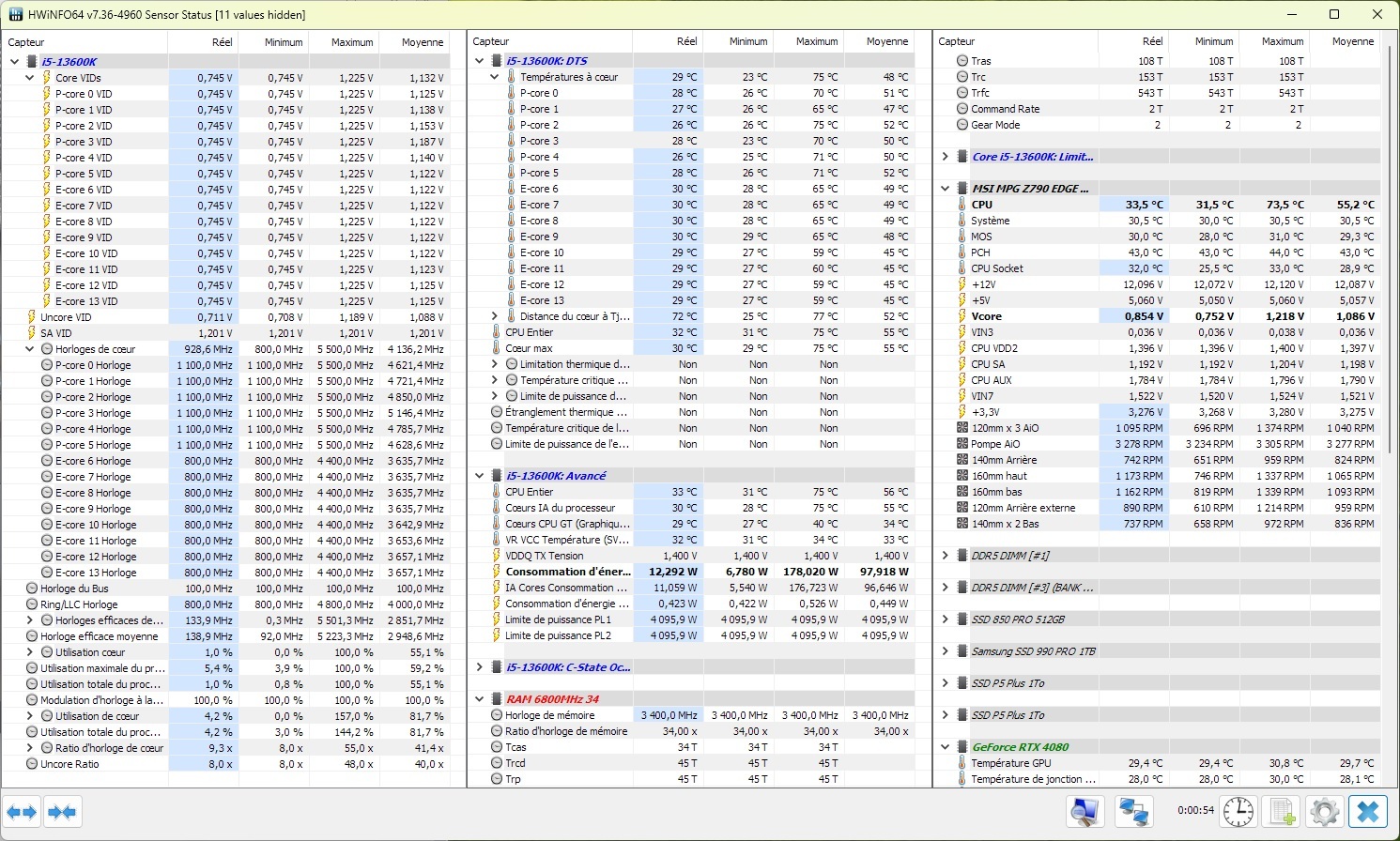The height and width of the screenshot is (841, 1400).
Task: Collapse the Horloges de cœur group
Action: pos(29,349)
